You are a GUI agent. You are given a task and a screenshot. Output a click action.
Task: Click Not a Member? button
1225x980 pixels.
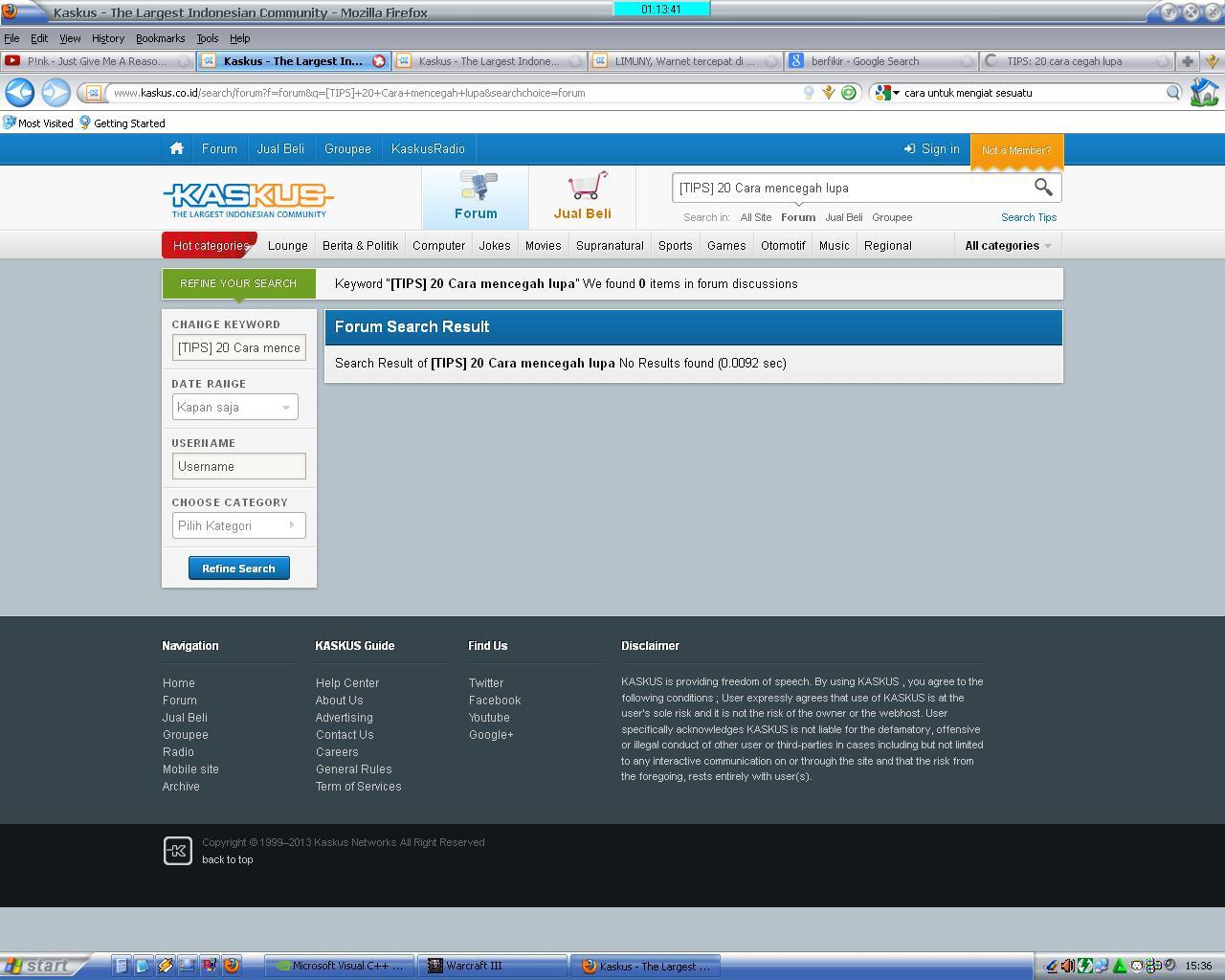click(1016, 150)
